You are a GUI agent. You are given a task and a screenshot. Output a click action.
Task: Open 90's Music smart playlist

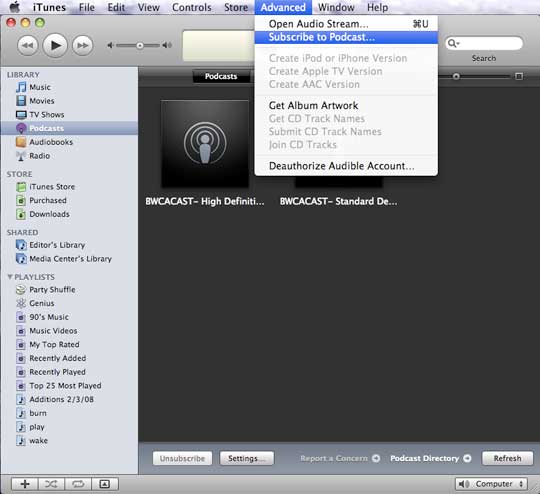point(49,317)
